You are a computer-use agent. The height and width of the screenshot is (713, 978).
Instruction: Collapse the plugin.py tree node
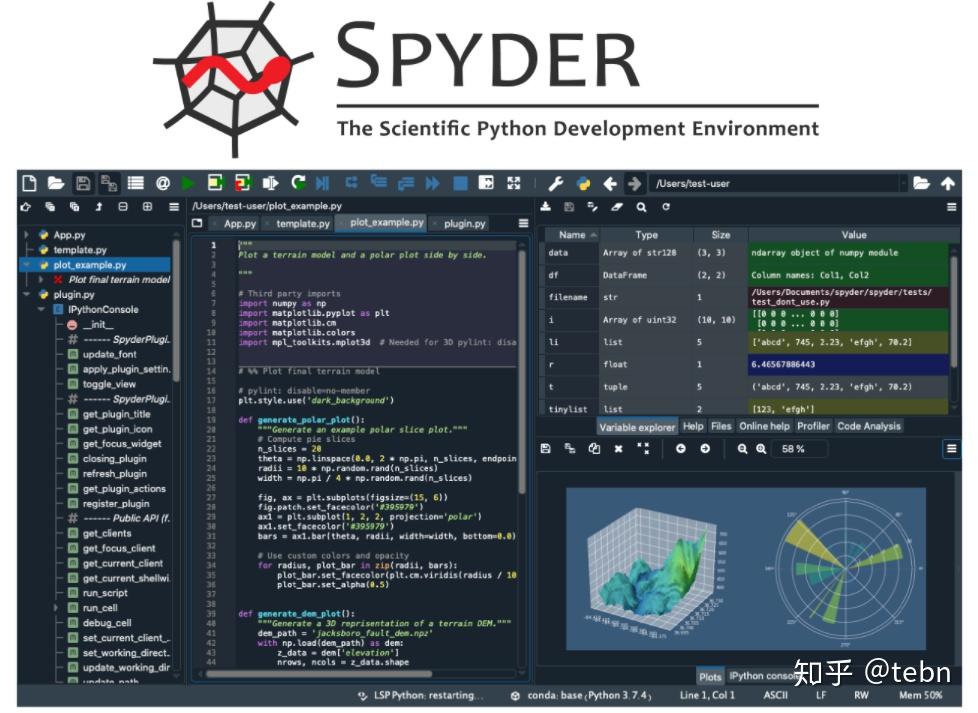point(25,295)
